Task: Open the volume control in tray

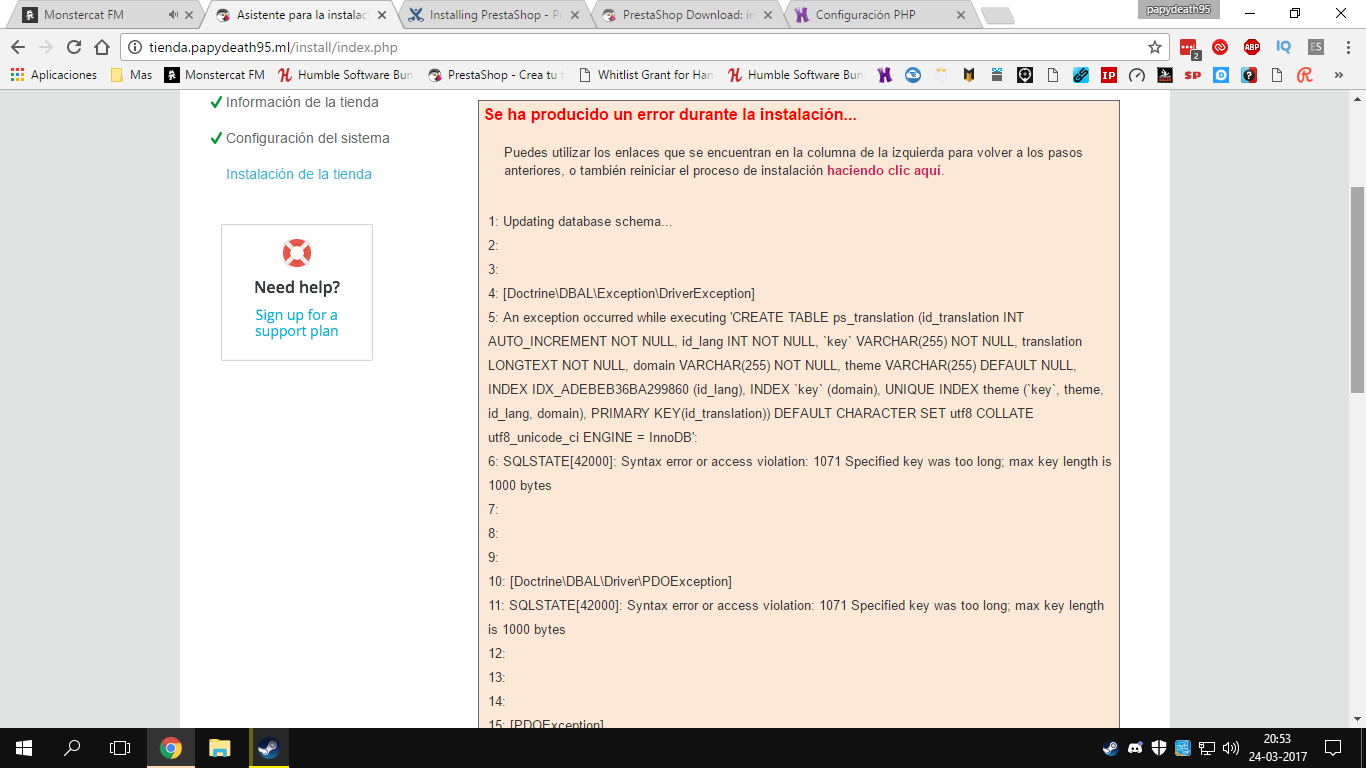Action: click(x=1231, y=748)
